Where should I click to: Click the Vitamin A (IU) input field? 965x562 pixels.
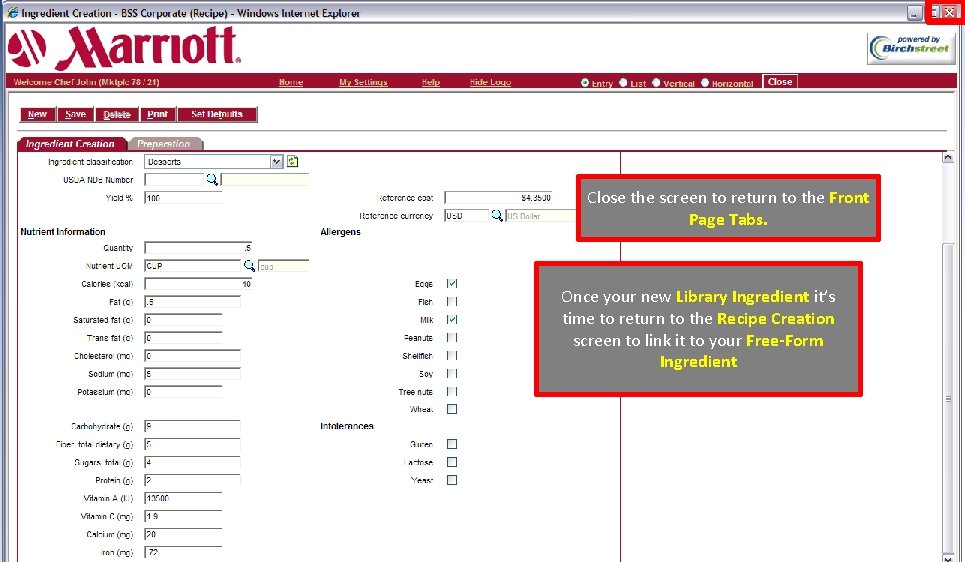tap(183, 498)
